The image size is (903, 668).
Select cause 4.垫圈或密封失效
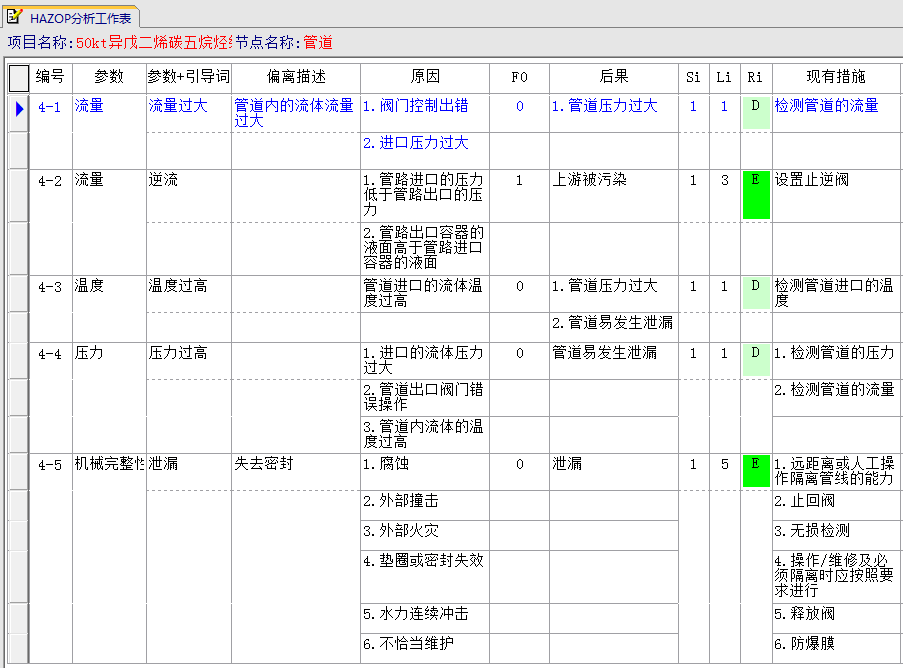tap(425, 576)
